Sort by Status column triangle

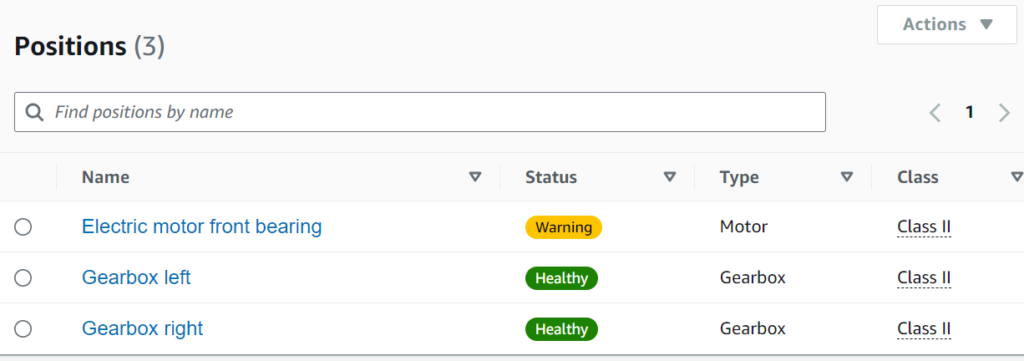point(669,177)
